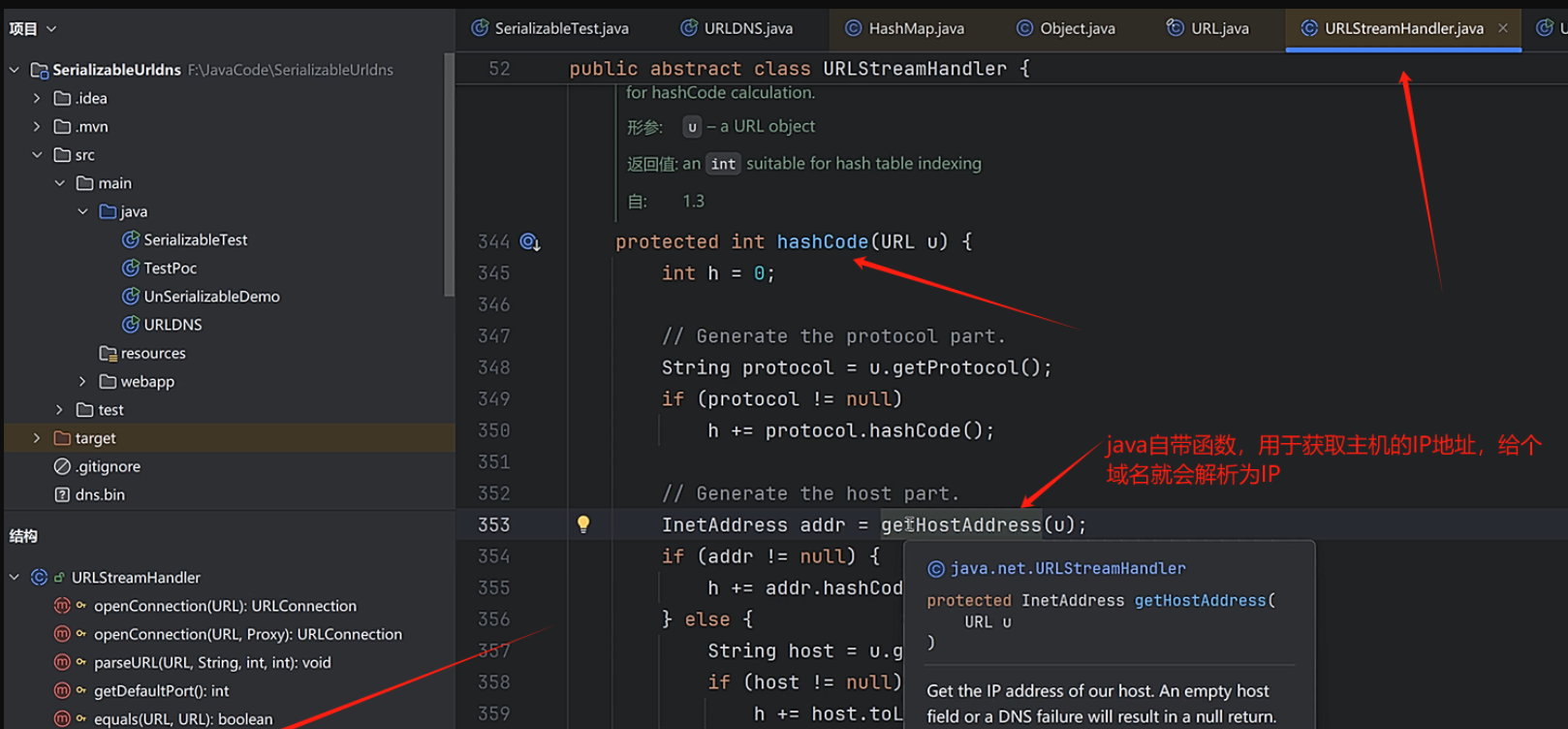
Task: Click the class icon on the URLDNS.java tab
Action: pos(688,28)
